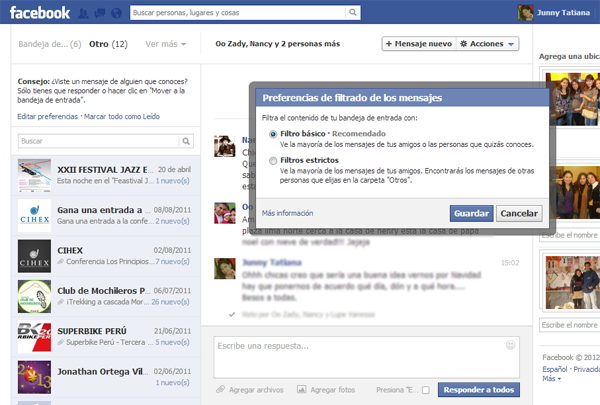Click the emoticon smiley icon in reply box

[x=510, y=345]
